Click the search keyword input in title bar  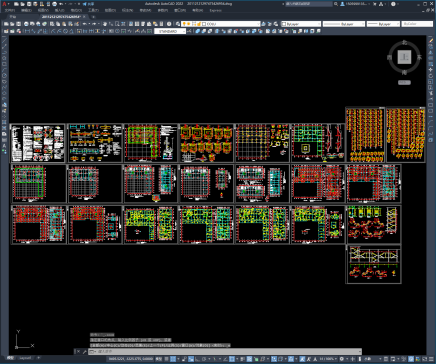pyautogui.click(x=308, y=4)
